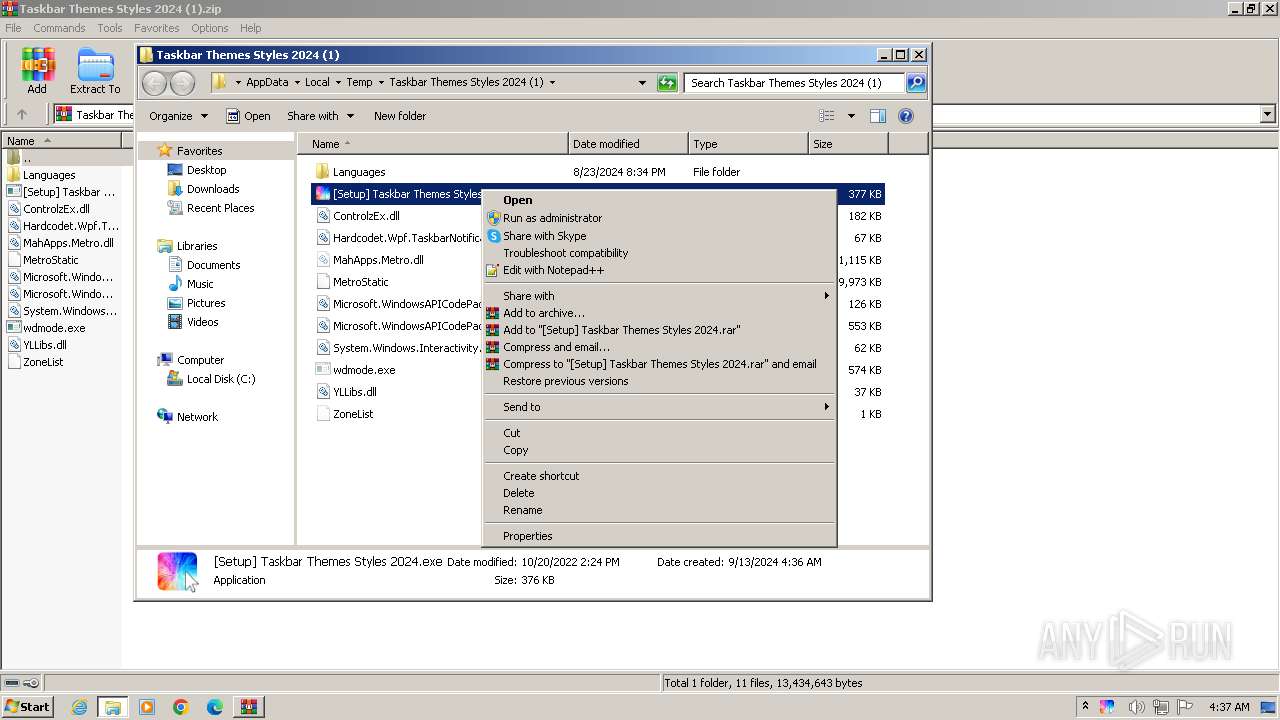1280x720 pixels.
Task: Toggle the preview pane icon
Action: (x=877, y=116)
